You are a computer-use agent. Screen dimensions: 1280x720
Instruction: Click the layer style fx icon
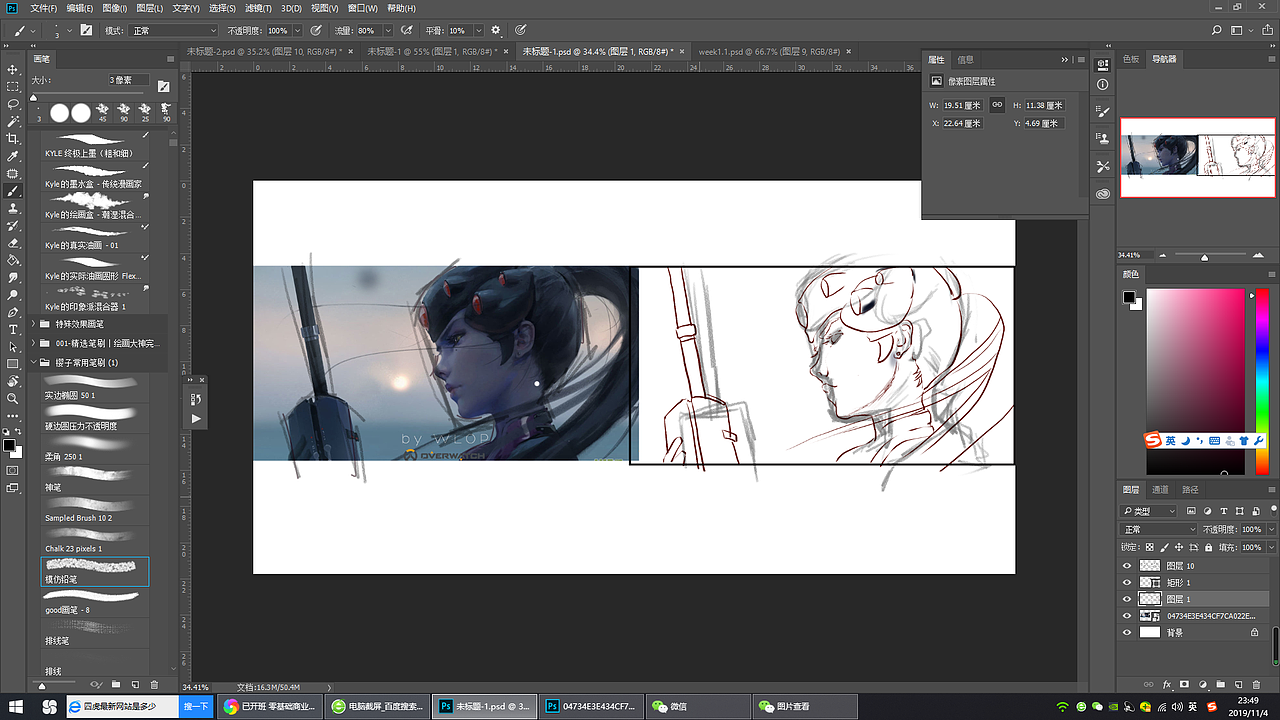[1167, 685]
